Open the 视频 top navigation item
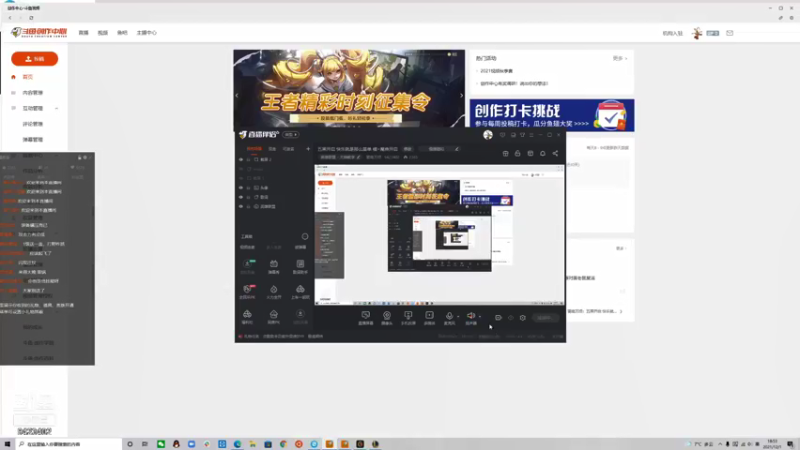800x450 pixels. [x=103, y=33]
